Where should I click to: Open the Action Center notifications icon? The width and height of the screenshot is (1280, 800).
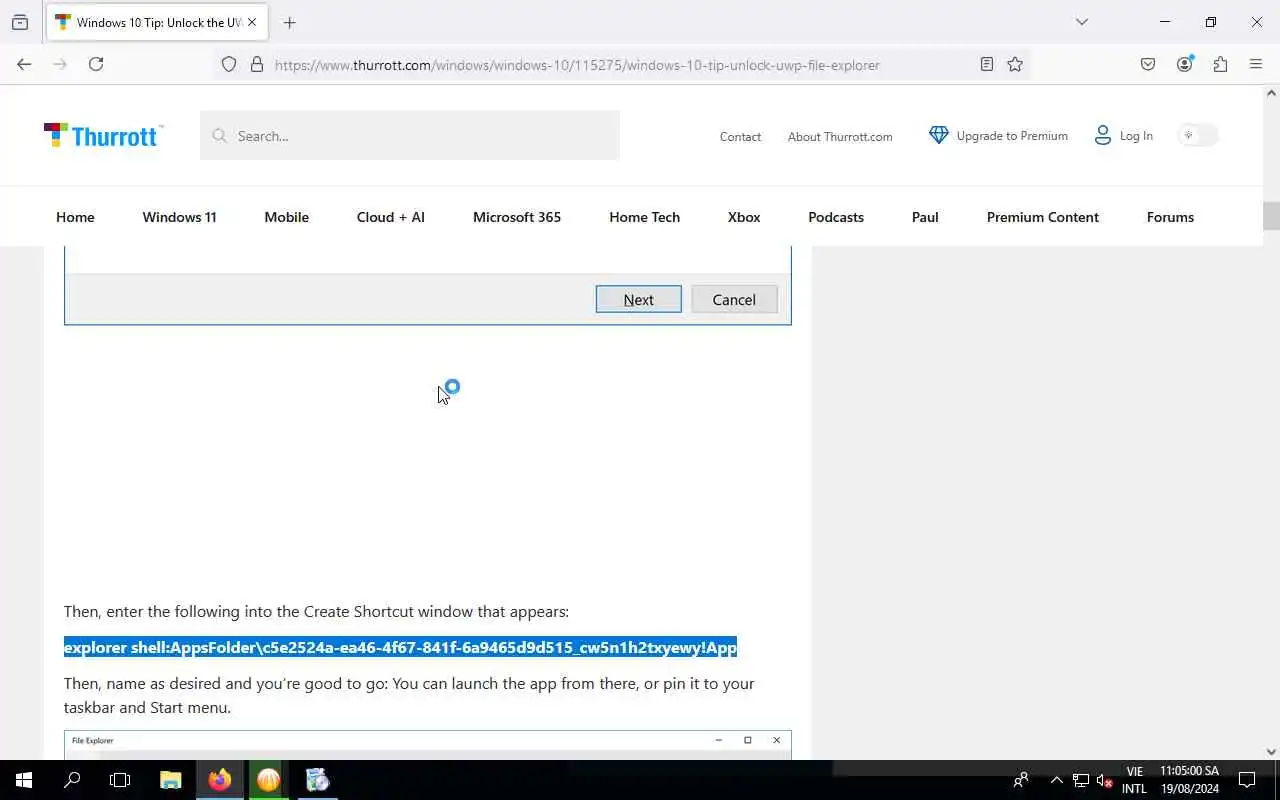point(1247,780)
